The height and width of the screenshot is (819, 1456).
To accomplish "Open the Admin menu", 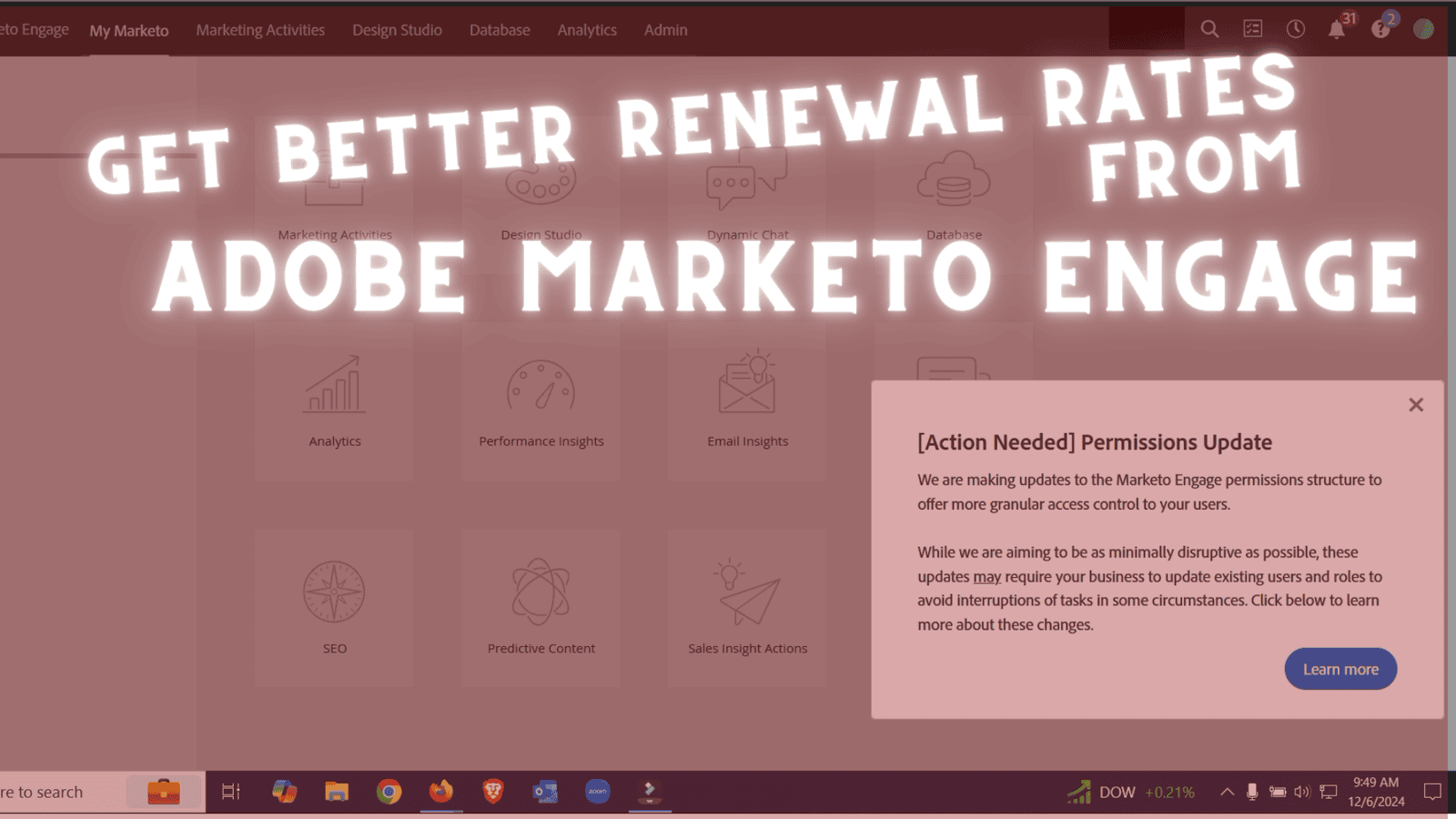I will click(x=665, y=29).
